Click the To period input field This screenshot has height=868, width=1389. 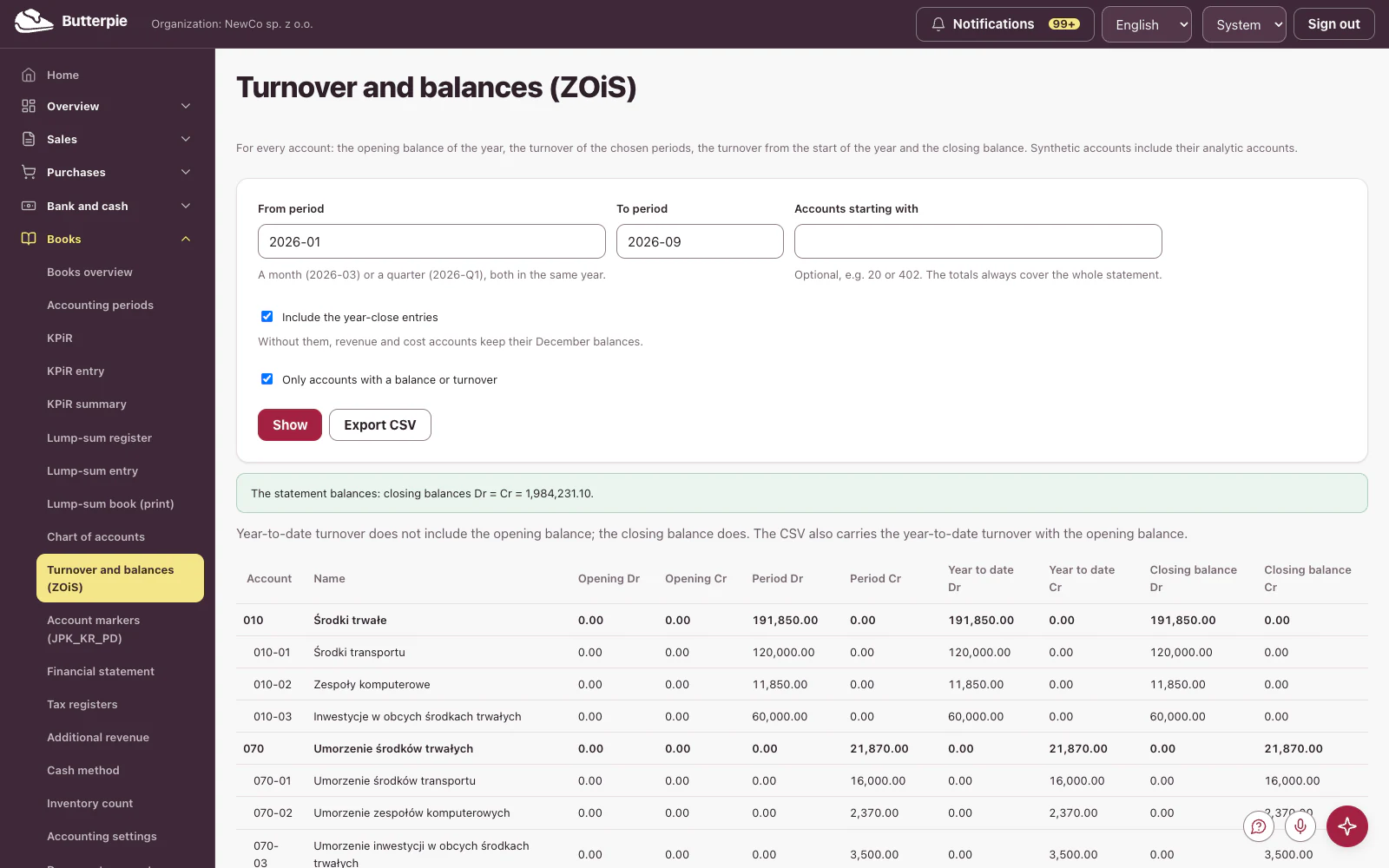click(x=700, y=241)
